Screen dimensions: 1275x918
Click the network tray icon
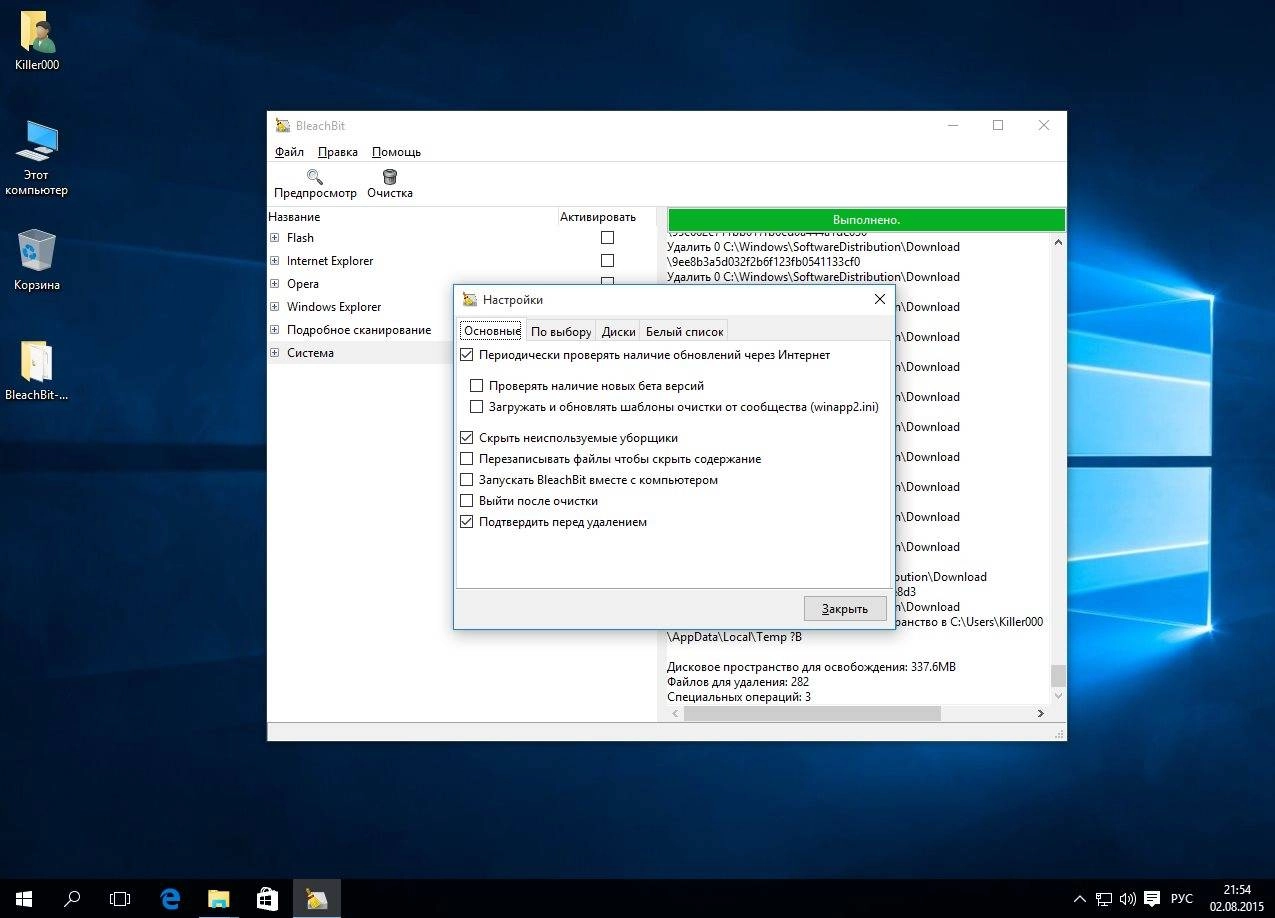click(x=1104, y=898)
